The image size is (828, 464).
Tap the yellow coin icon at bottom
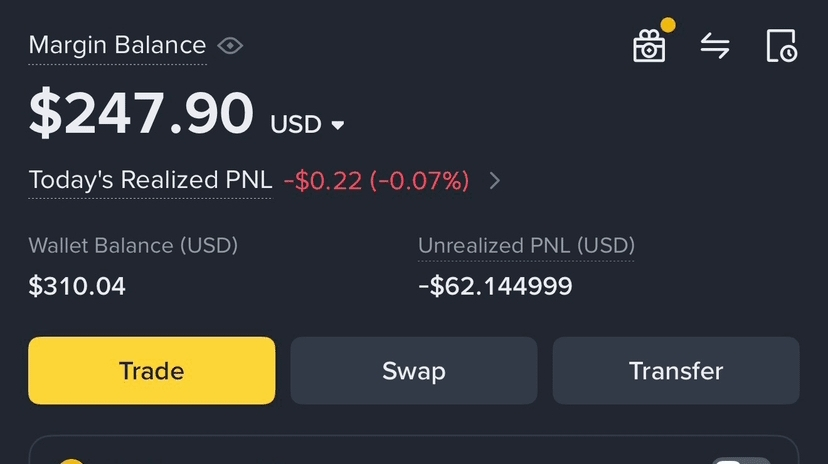(x=70, y=461)
